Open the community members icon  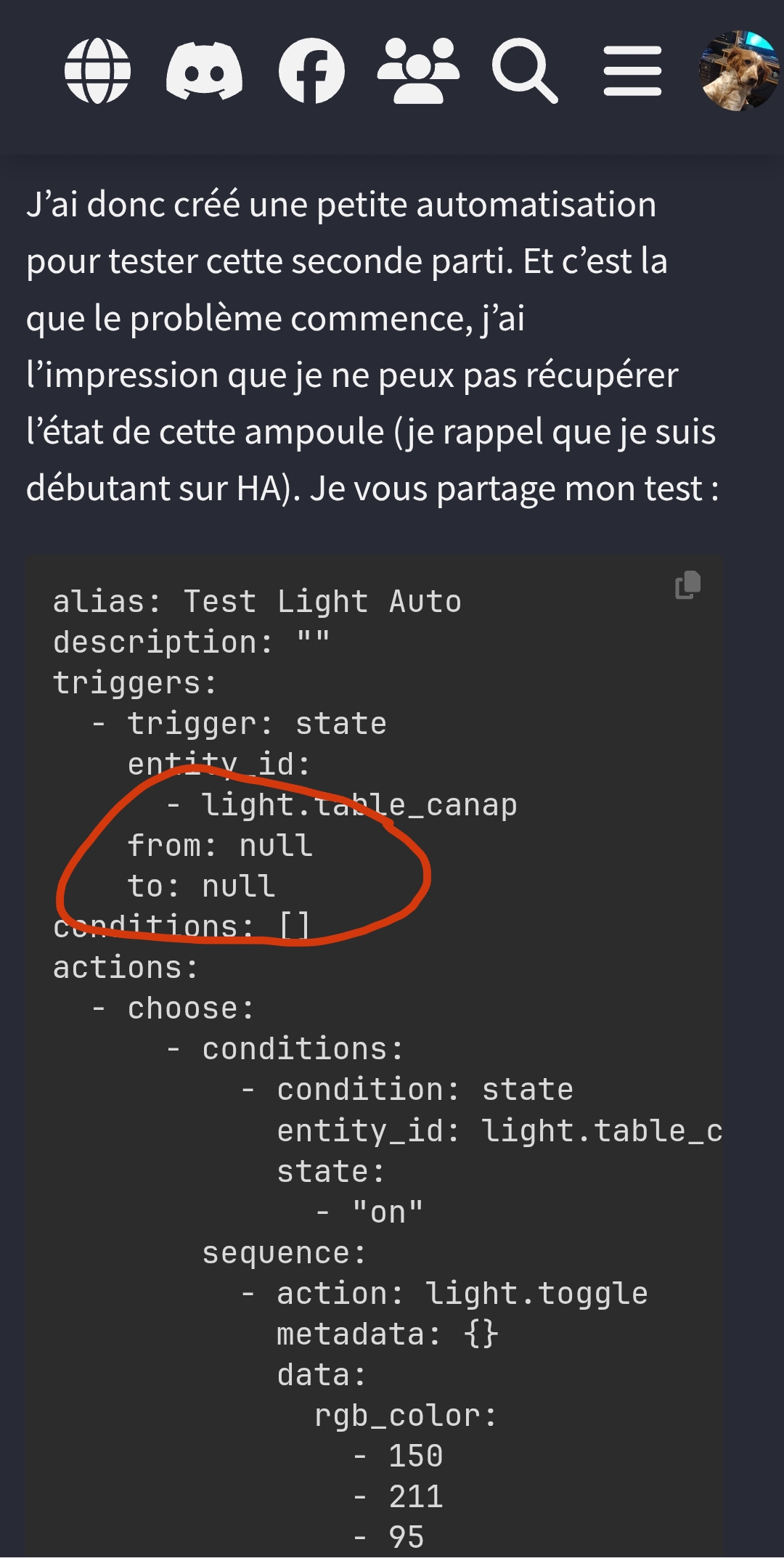(418, 71)
